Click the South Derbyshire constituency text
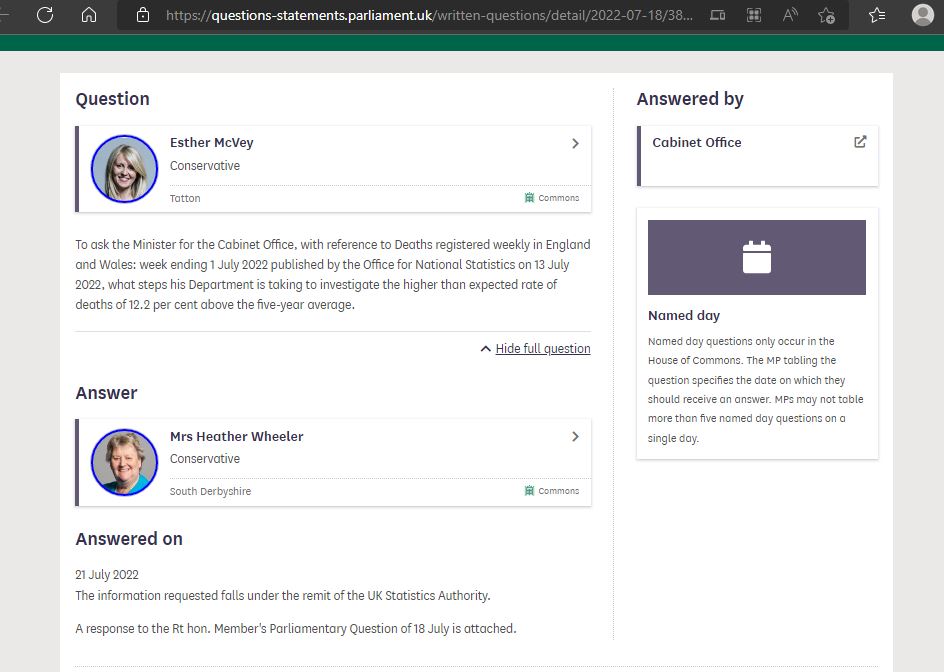Screen dimensions: 944x672 [x=210, y=491]
